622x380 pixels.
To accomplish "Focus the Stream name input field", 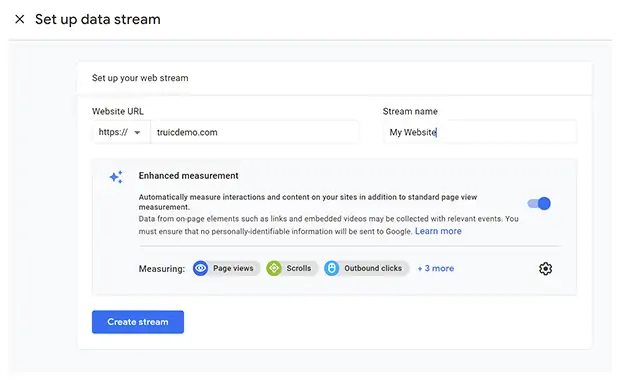I will click(x=480, y=132).
